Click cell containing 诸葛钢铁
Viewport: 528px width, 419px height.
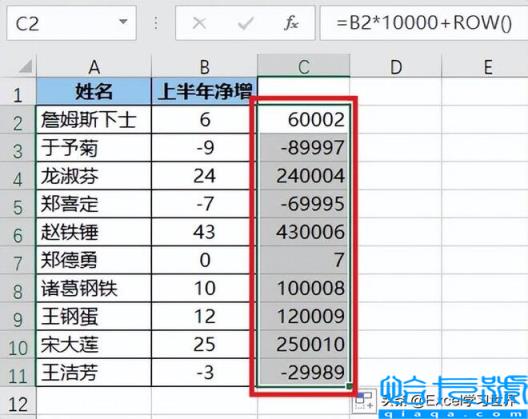[94, 288]
